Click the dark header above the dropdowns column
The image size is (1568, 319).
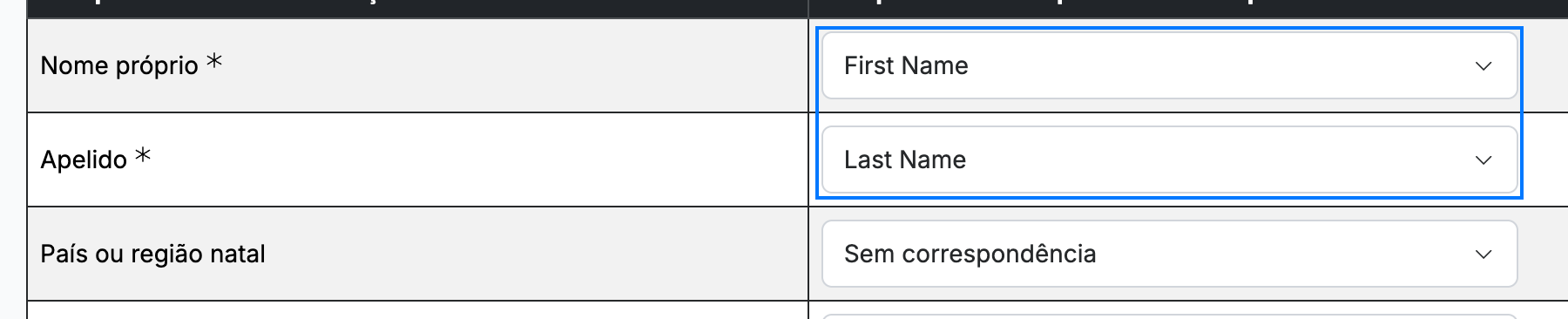click(x=1188, y=9)
